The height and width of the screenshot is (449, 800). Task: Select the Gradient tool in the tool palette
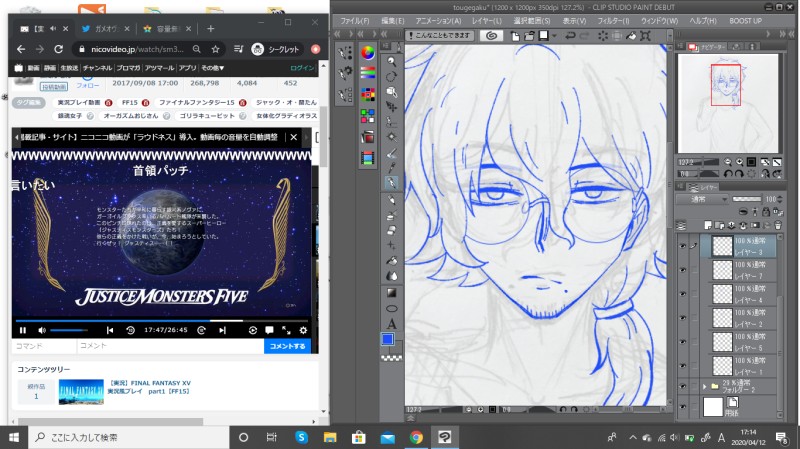pyautogui.click(x=391, y=293)
